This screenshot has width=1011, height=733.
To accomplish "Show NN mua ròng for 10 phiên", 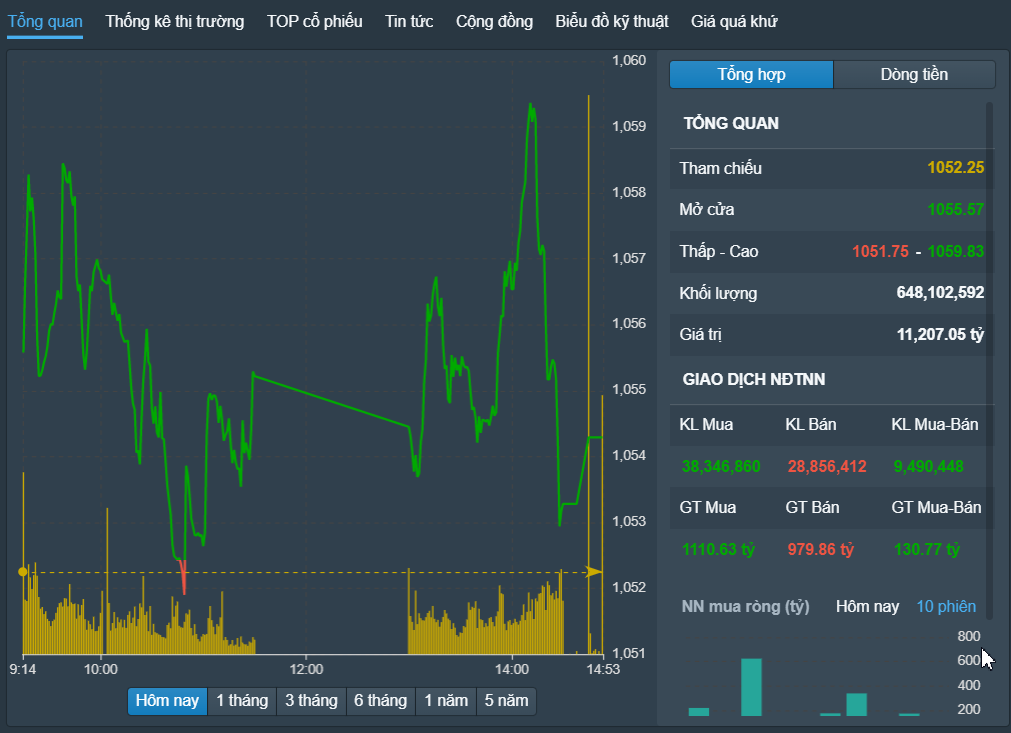I will coord(946,607).
